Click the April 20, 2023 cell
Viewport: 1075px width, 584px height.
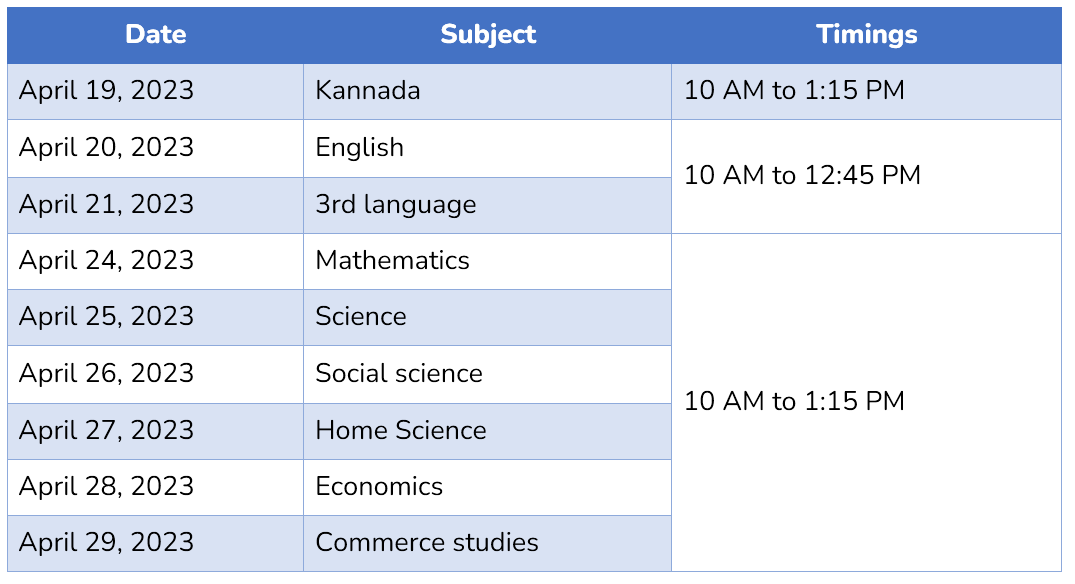[x=156, y=149]
